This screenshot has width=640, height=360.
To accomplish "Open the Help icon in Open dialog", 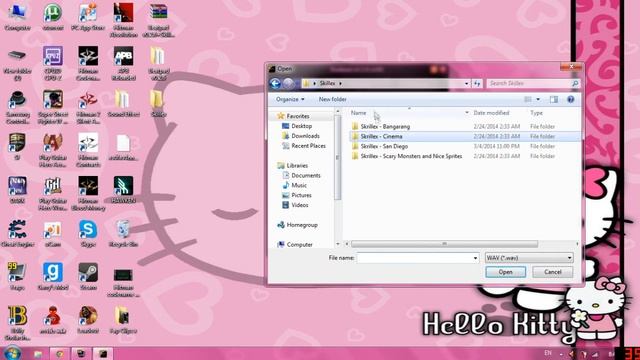I will [571, 100].
